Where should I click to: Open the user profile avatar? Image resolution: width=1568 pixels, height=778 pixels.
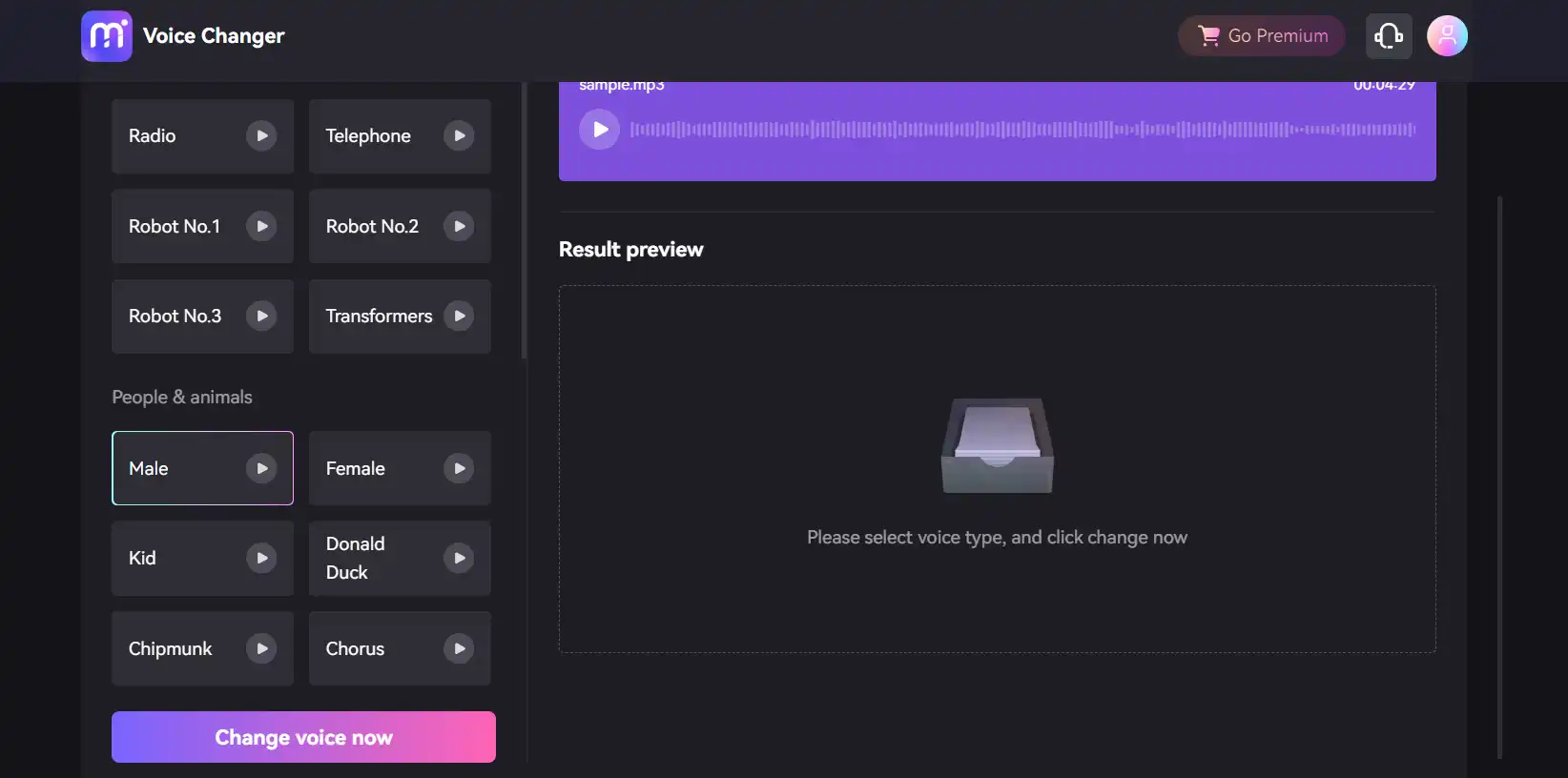pyautogui.click(x=1446, y=36)
